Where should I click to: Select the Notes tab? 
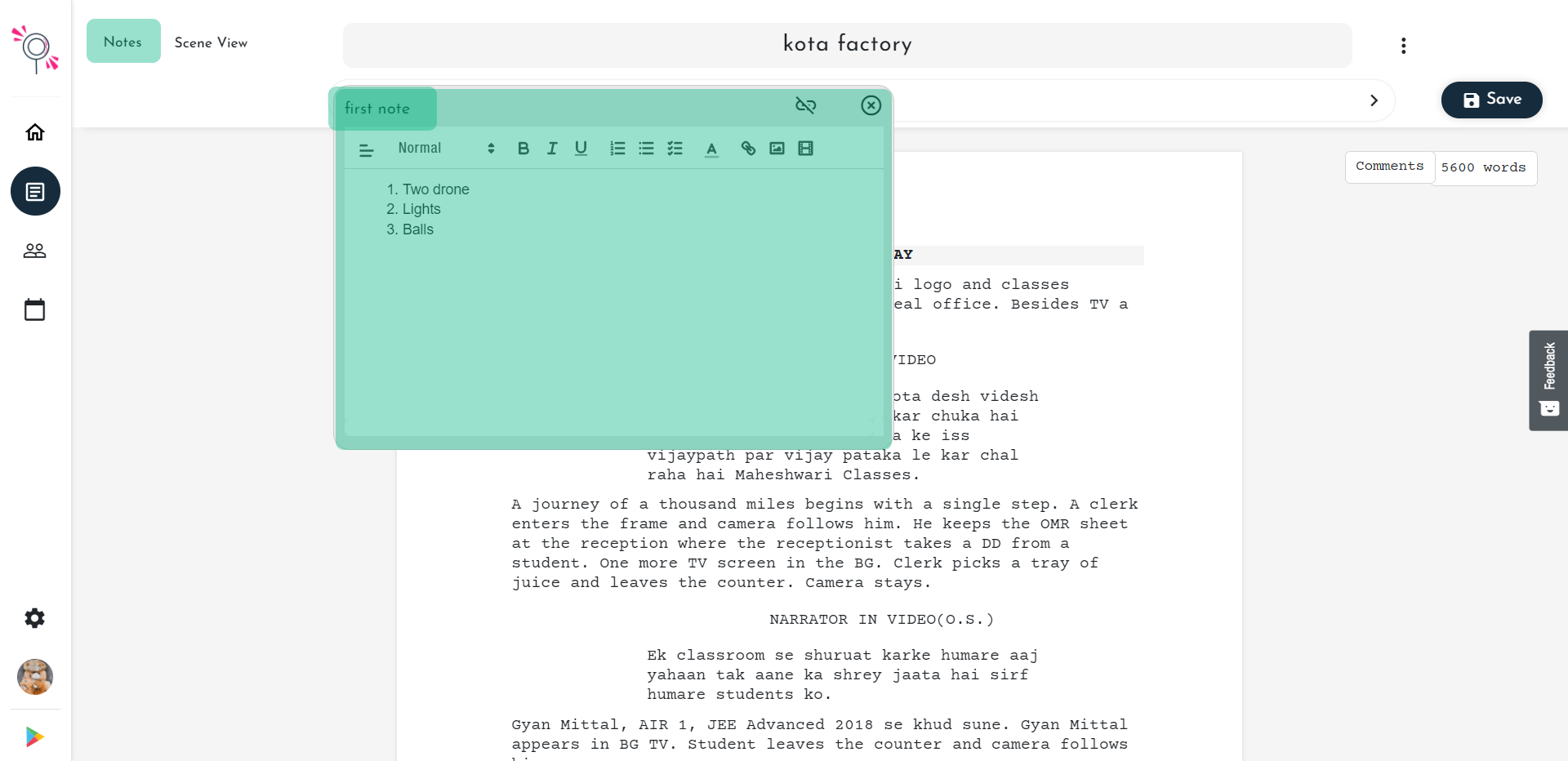coord(122,41)
